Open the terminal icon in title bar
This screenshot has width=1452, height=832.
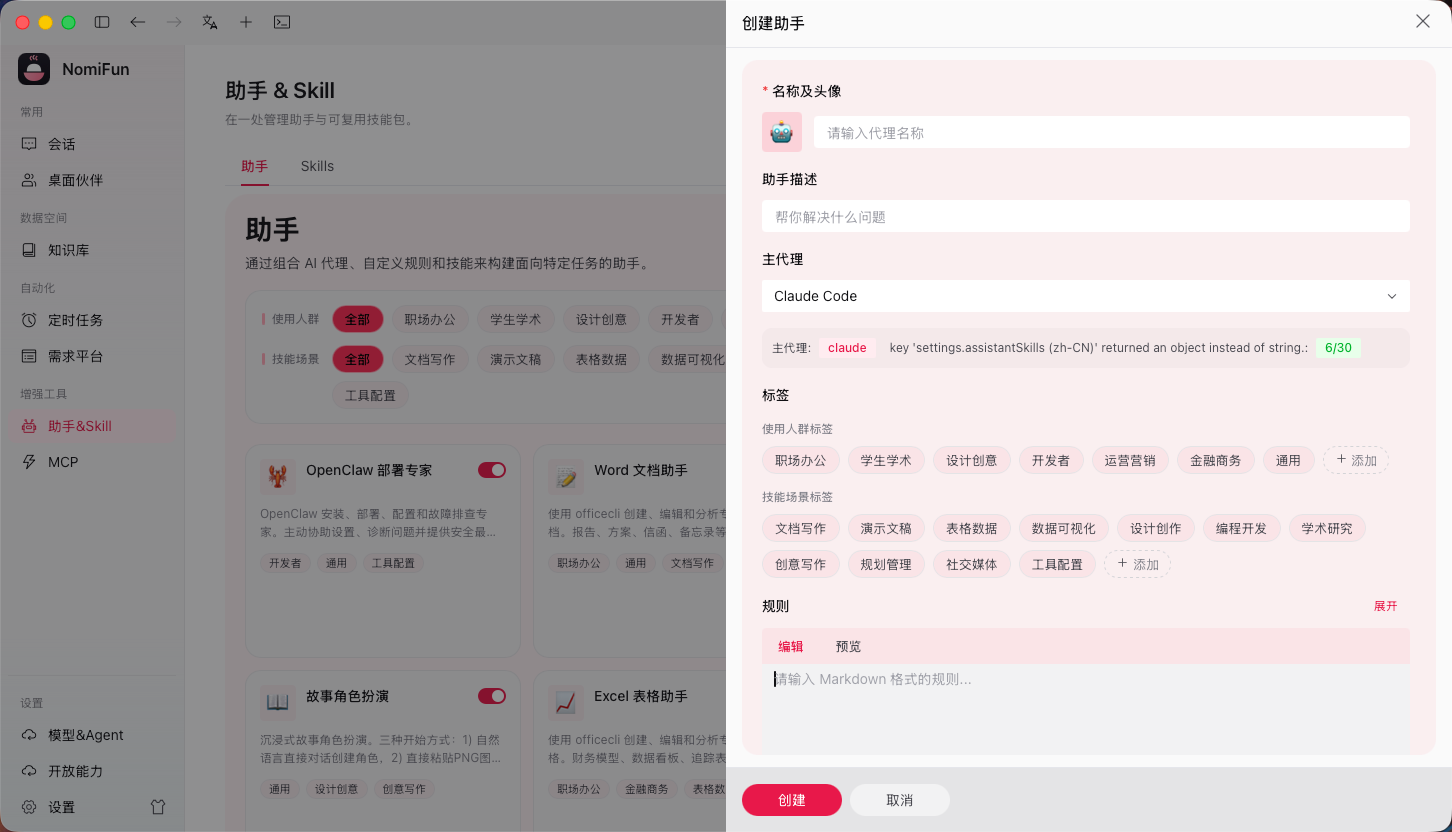282,22
